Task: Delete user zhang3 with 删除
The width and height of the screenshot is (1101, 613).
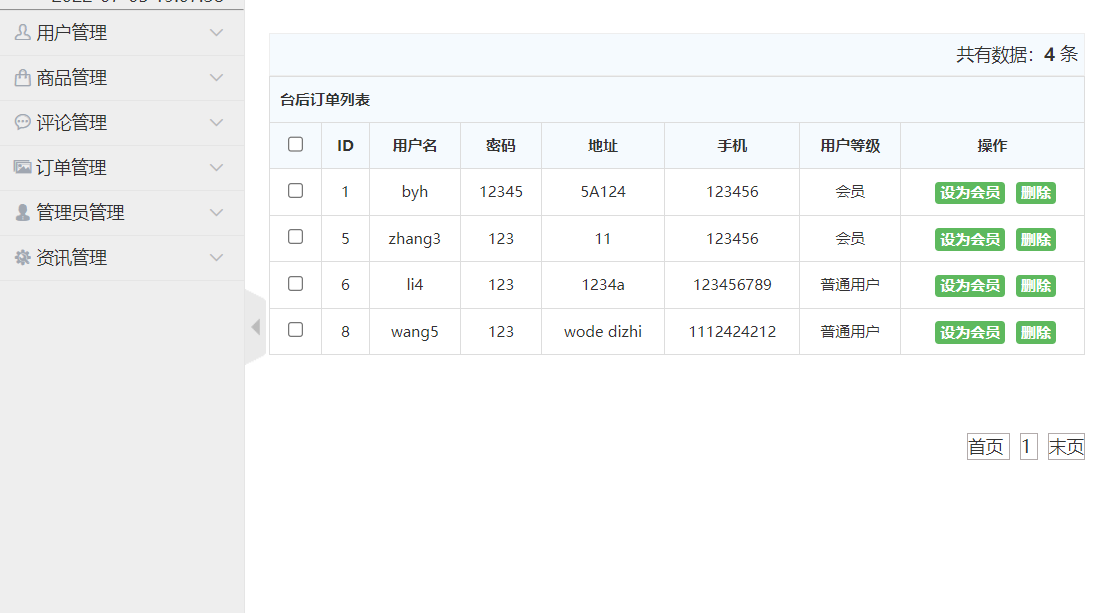Action: (1036, 239)
